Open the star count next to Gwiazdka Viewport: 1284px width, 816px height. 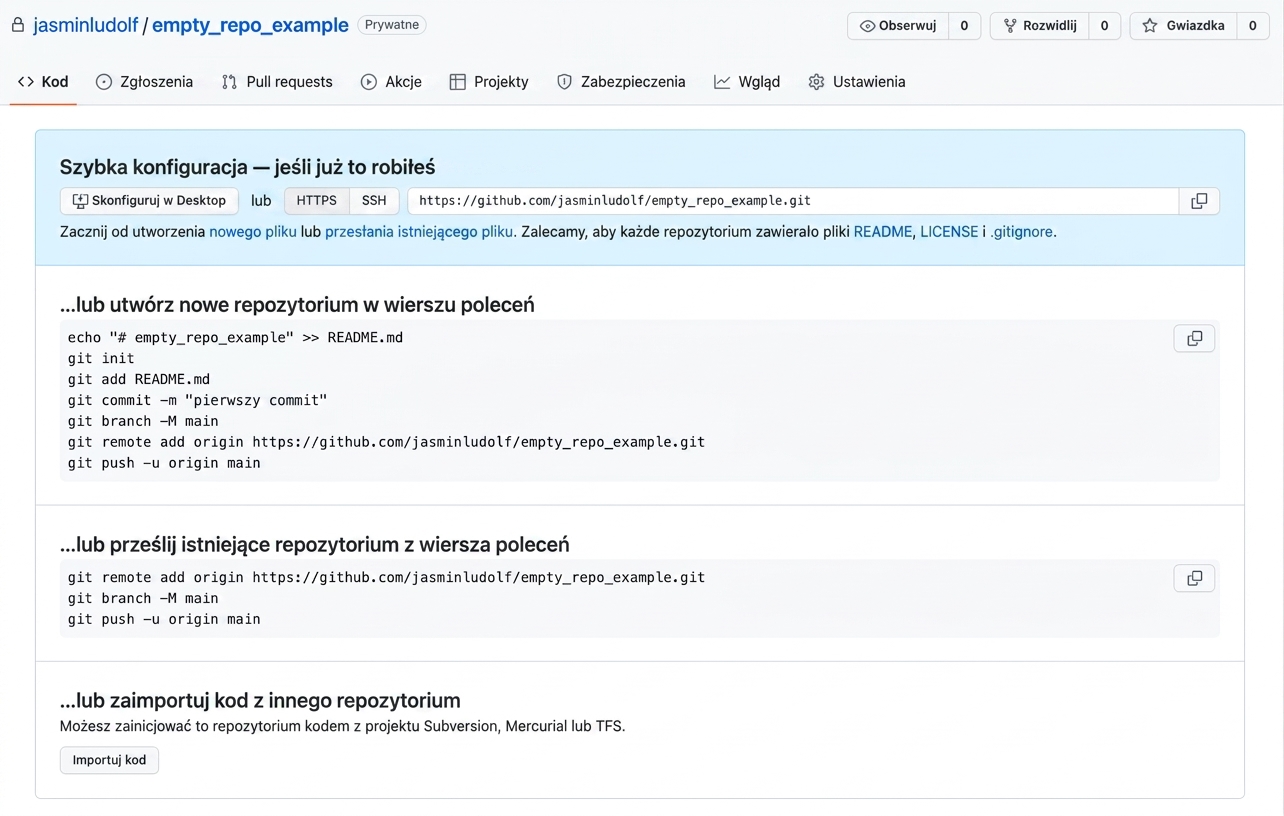(1252, 26)
